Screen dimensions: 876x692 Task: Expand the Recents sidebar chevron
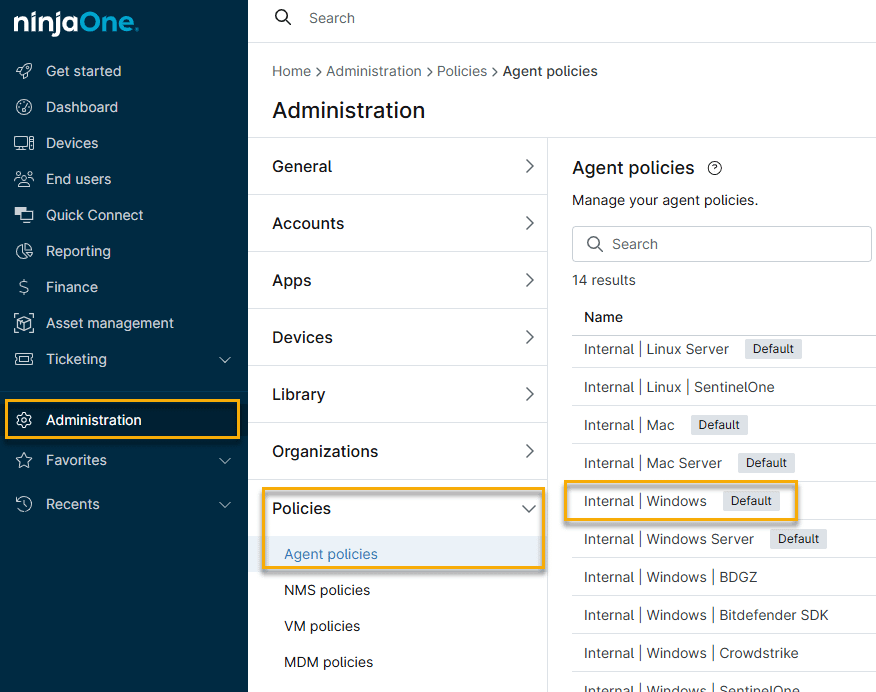pos(225,505)
